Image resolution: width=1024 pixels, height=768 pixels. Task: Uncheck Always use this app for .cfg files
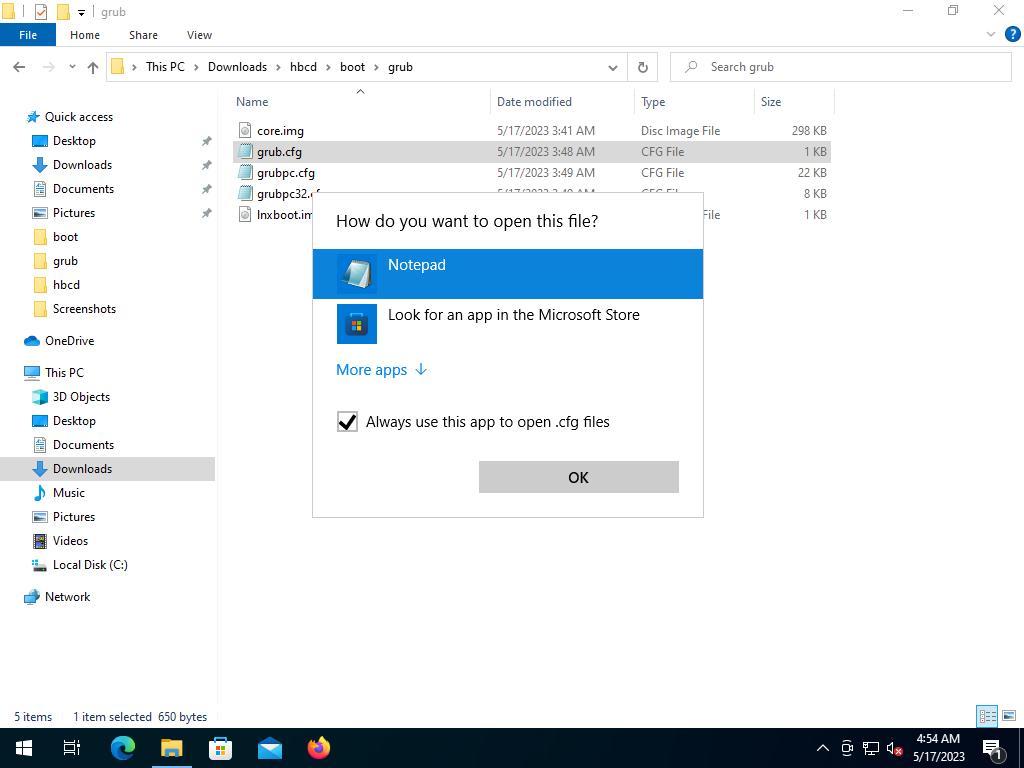click(347, 422)
